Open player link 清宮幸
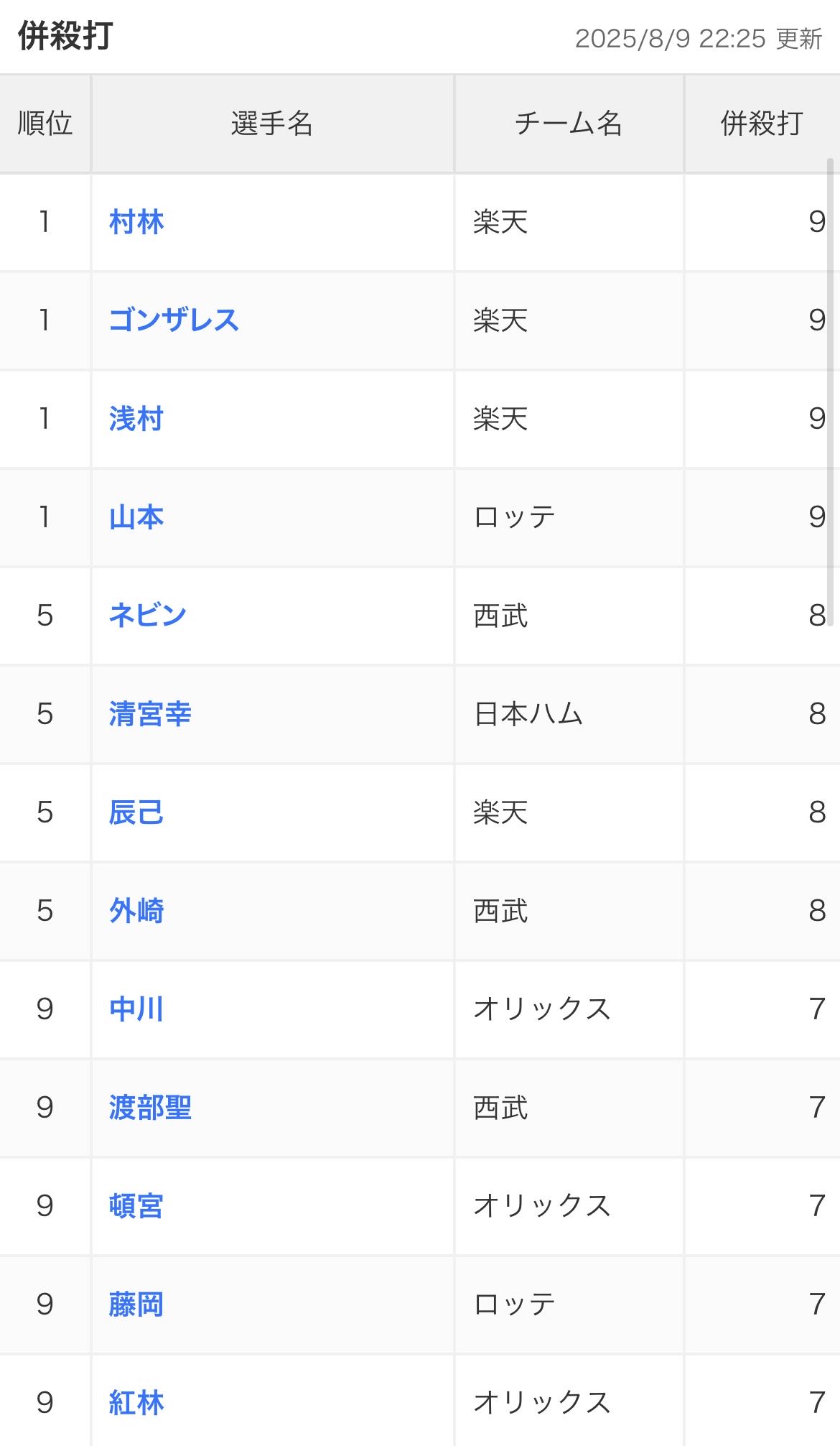The width and height of the screenshot is (840, 1446). [x=150, y=714]
